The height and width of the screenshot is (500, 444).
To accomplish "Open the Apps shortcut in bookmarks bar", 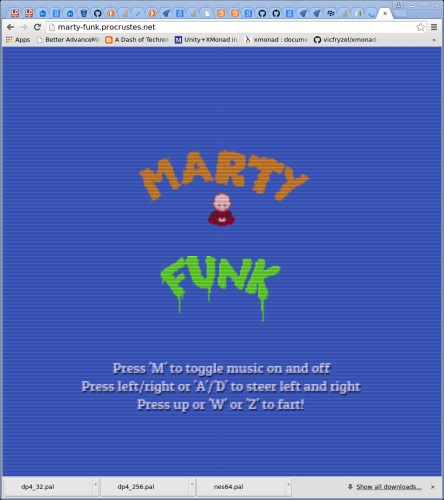I will [x=18, y=40].
